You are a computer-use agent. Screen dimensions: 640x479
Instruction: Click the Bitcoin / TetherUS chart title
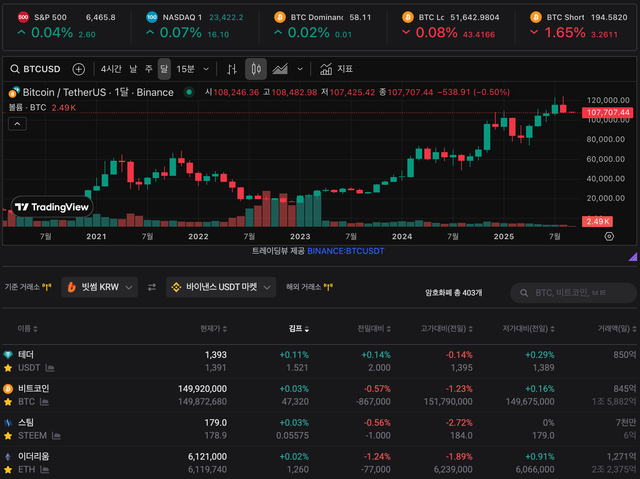coord(98,92)
